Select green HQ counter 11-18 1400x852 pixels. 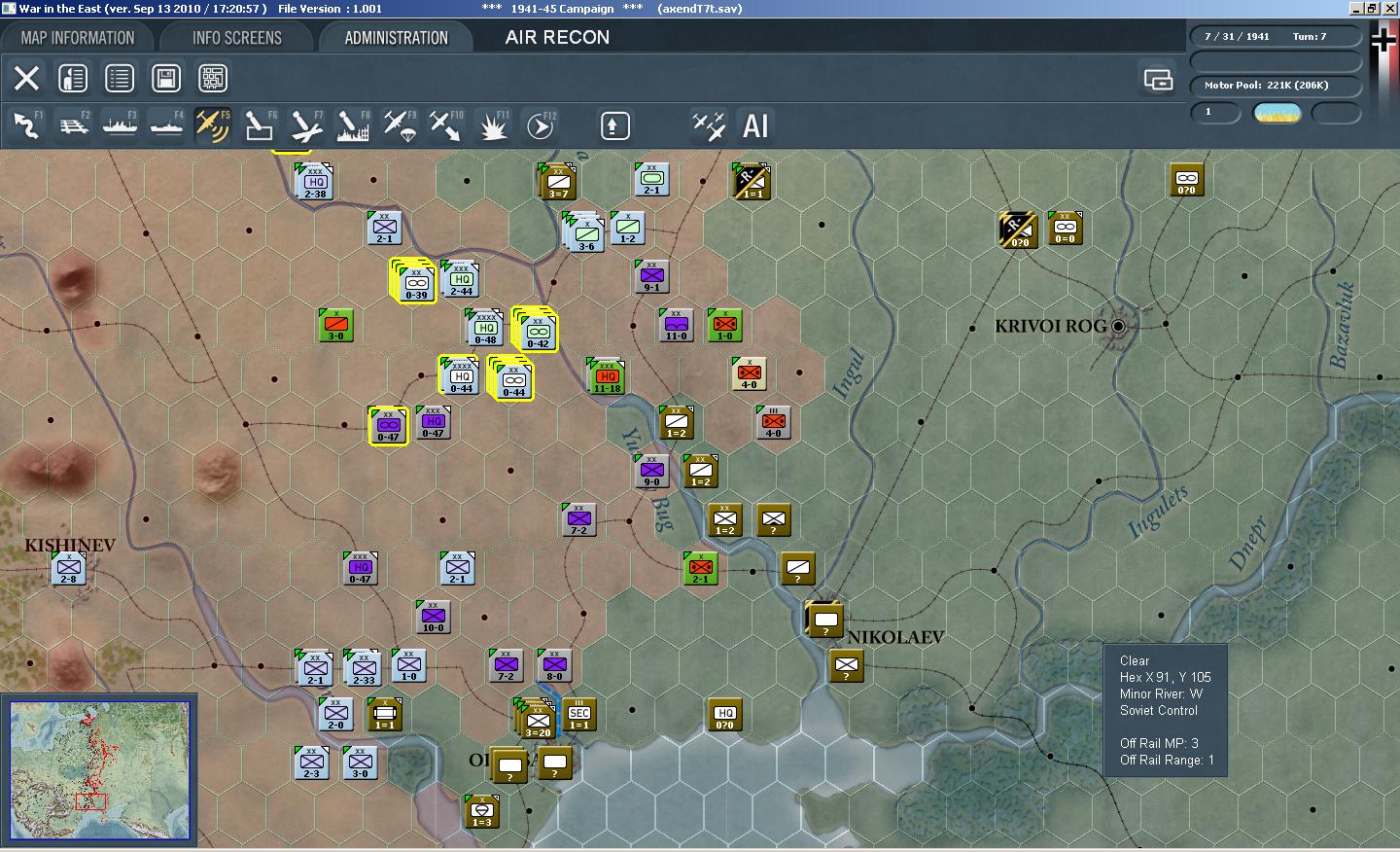(x=607, y=375)
